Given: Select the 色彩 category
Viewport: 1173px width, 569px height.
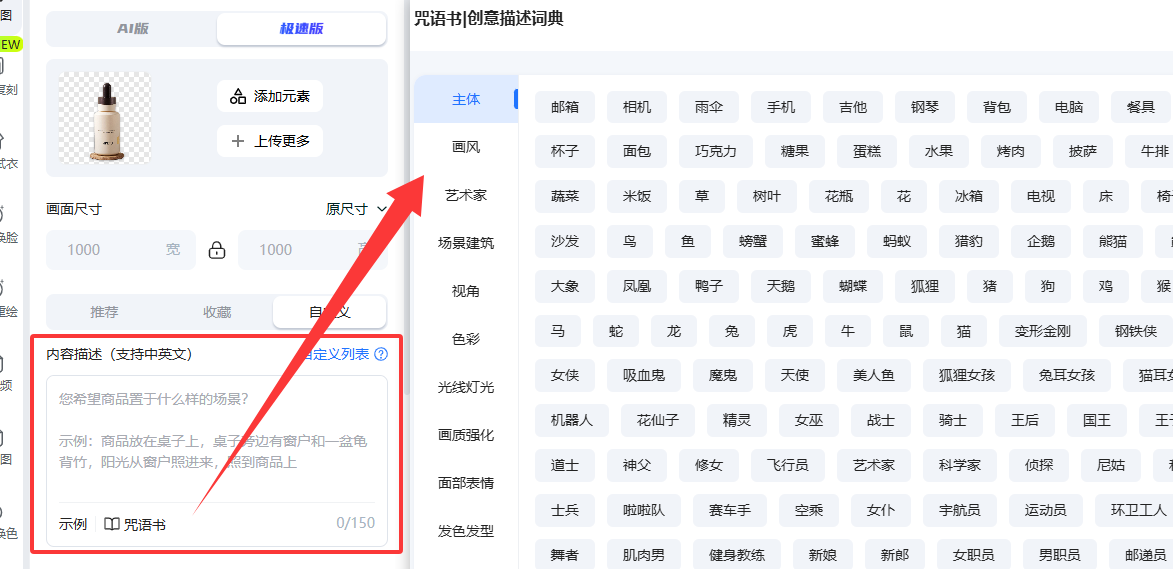Looking at the screenshot, I should point(466,339).
